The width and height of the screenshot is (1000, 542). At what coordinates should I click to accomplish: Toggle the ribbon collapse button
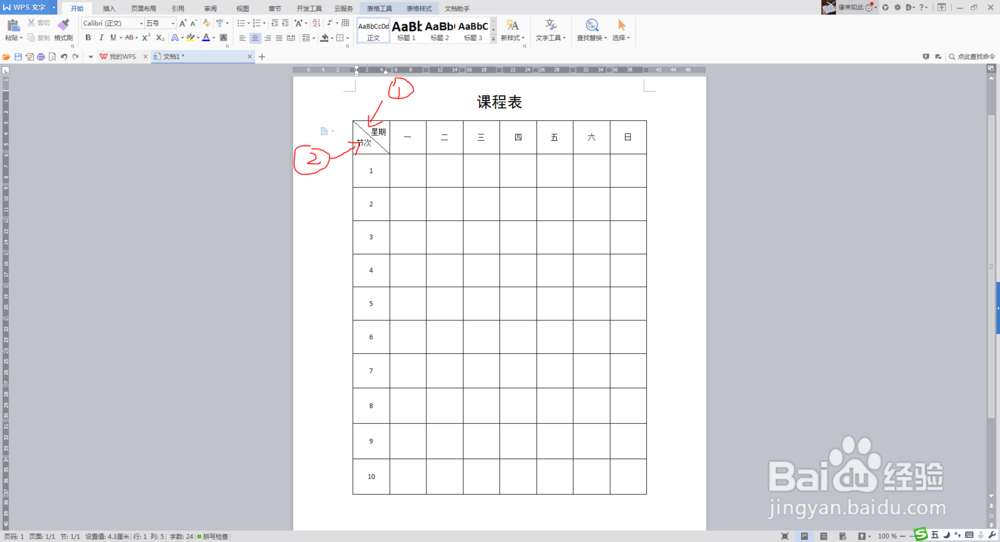[x=941, y=7]
